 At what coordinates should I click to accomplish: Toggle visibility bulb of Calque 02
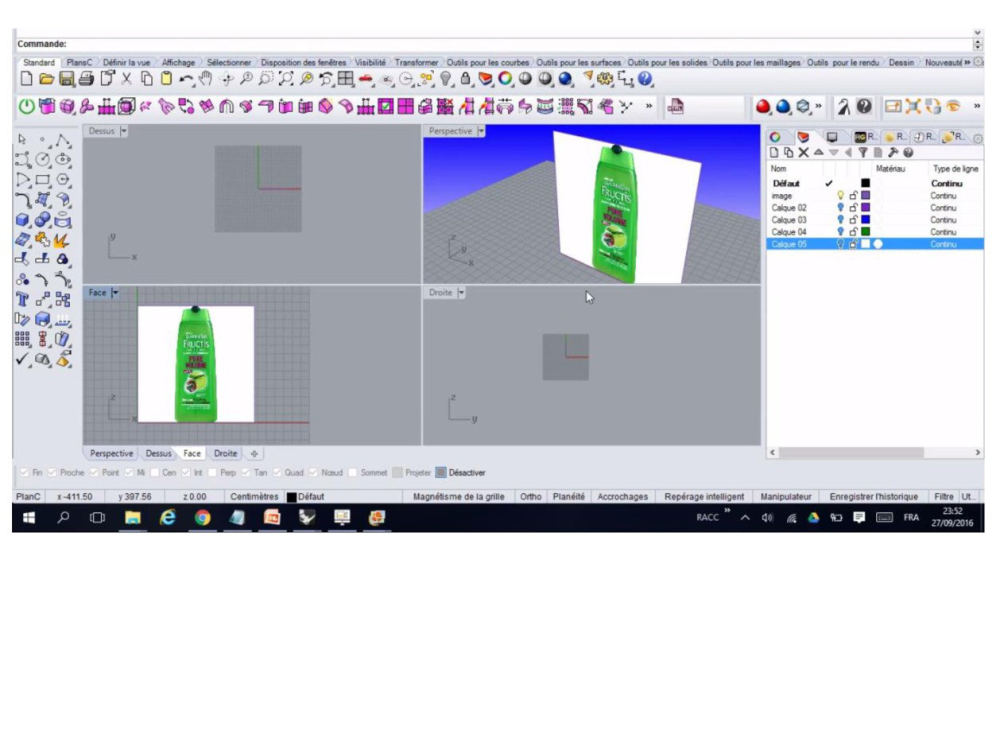841,208
